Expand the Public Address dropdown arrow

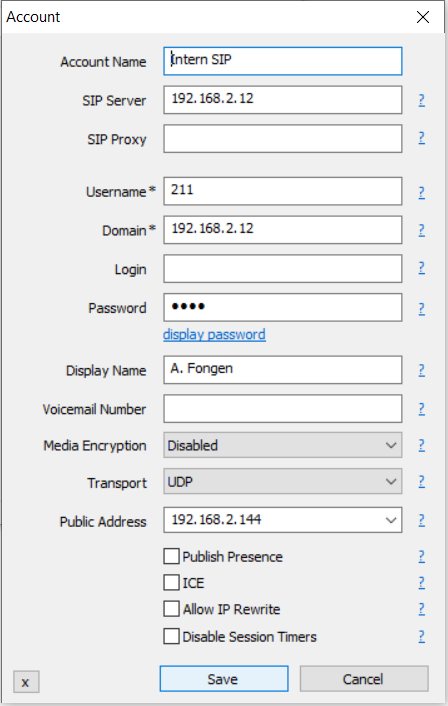tap(391, 520)
